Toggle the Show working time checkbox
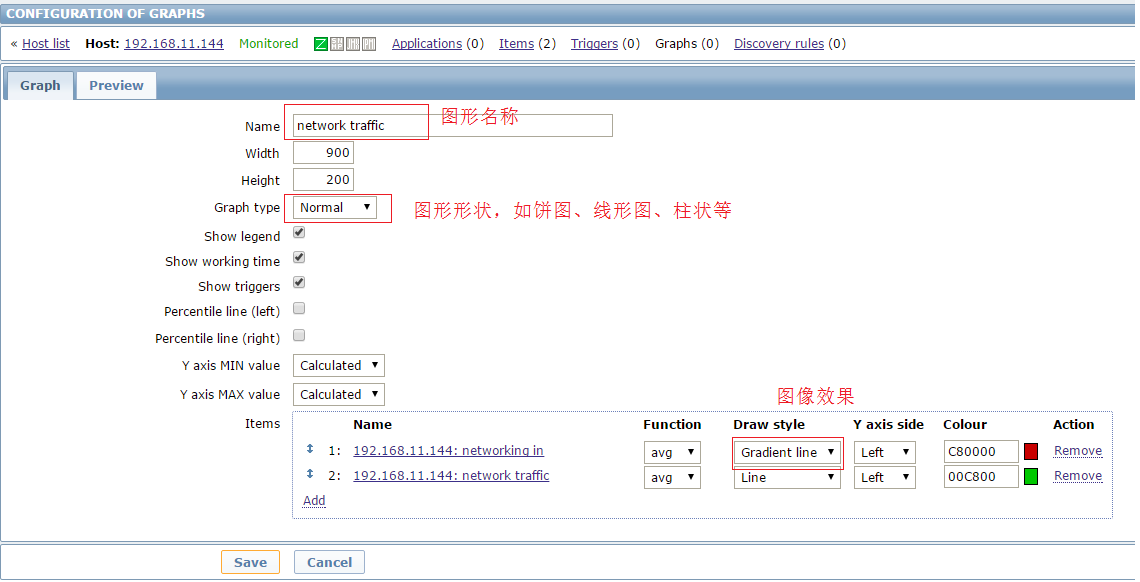This screenshot has width=1140, height=582. click(299, 257)
